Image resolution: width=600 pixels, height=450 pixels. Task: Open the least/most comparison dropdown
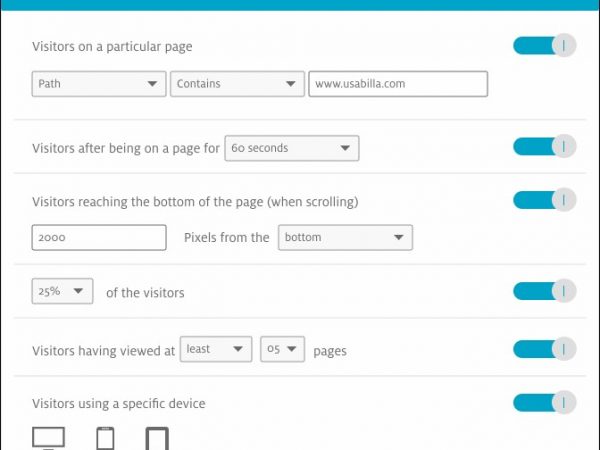[x=216, y=349]
